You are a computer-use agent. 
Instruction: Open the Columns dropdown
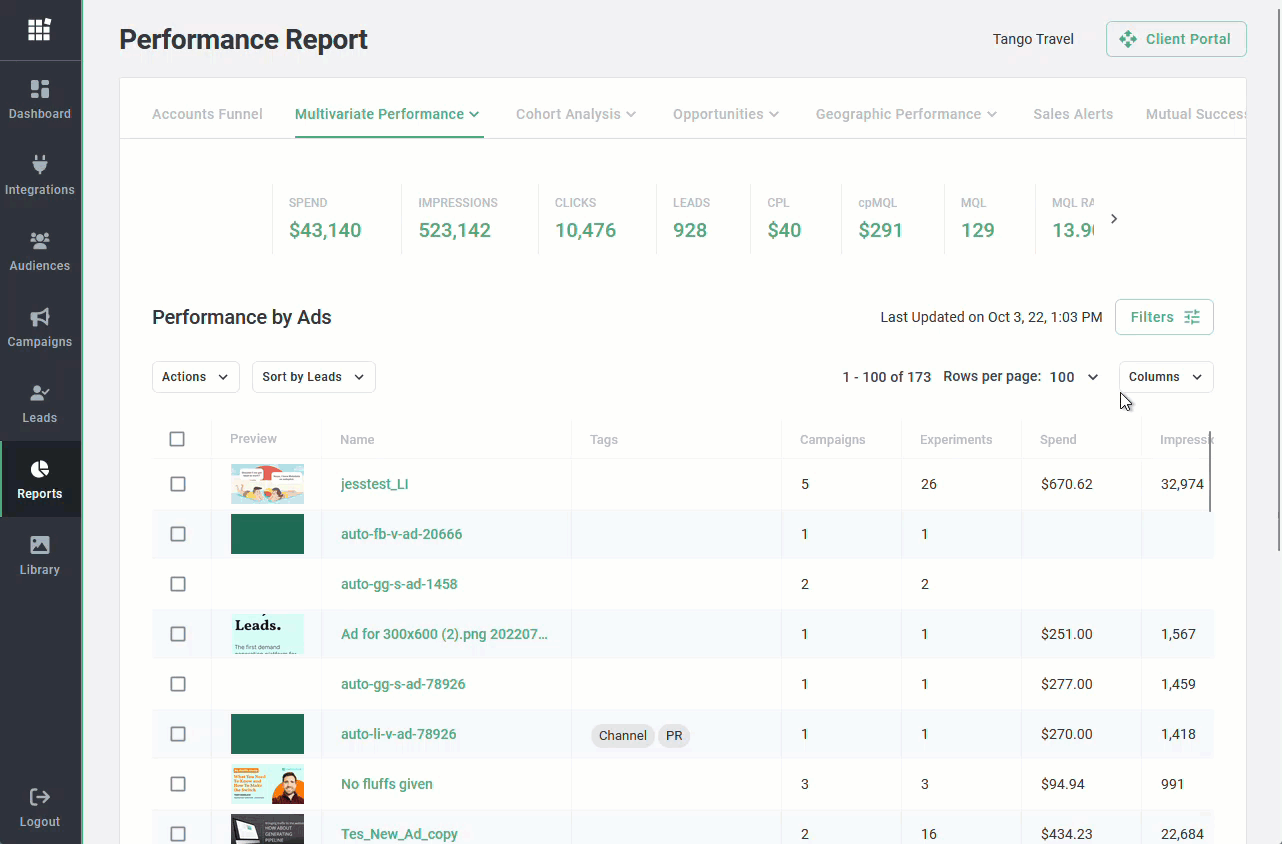pyautogui.click(x=1165, y=377)
